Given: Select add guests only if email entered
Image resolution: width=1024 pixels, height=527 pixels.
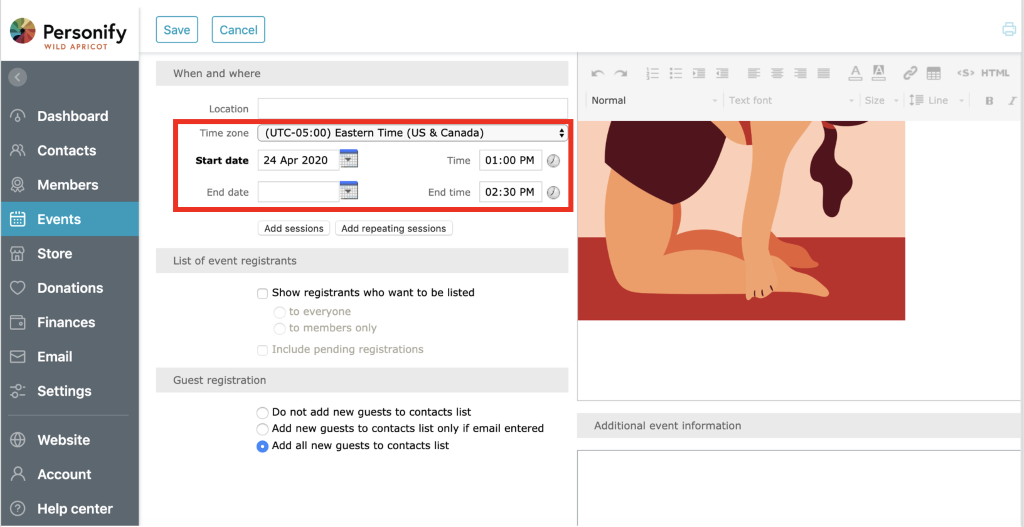Looking at the screenshot, I should (263, 429).
